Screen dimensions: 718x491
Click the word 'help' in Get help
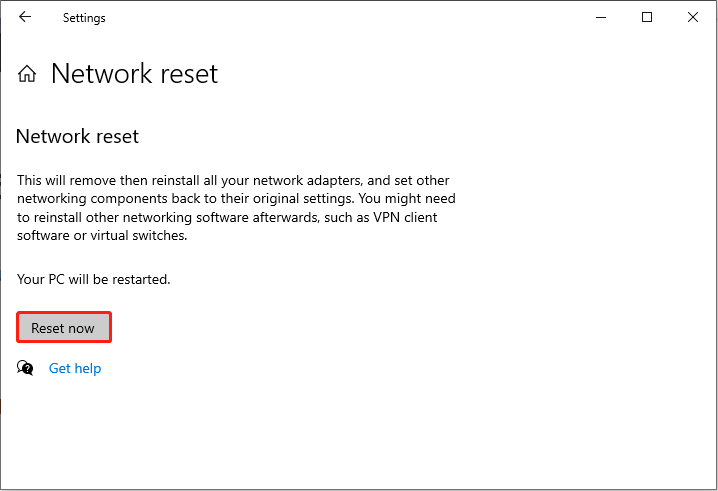pyautogui.click(x=87, y=368)
